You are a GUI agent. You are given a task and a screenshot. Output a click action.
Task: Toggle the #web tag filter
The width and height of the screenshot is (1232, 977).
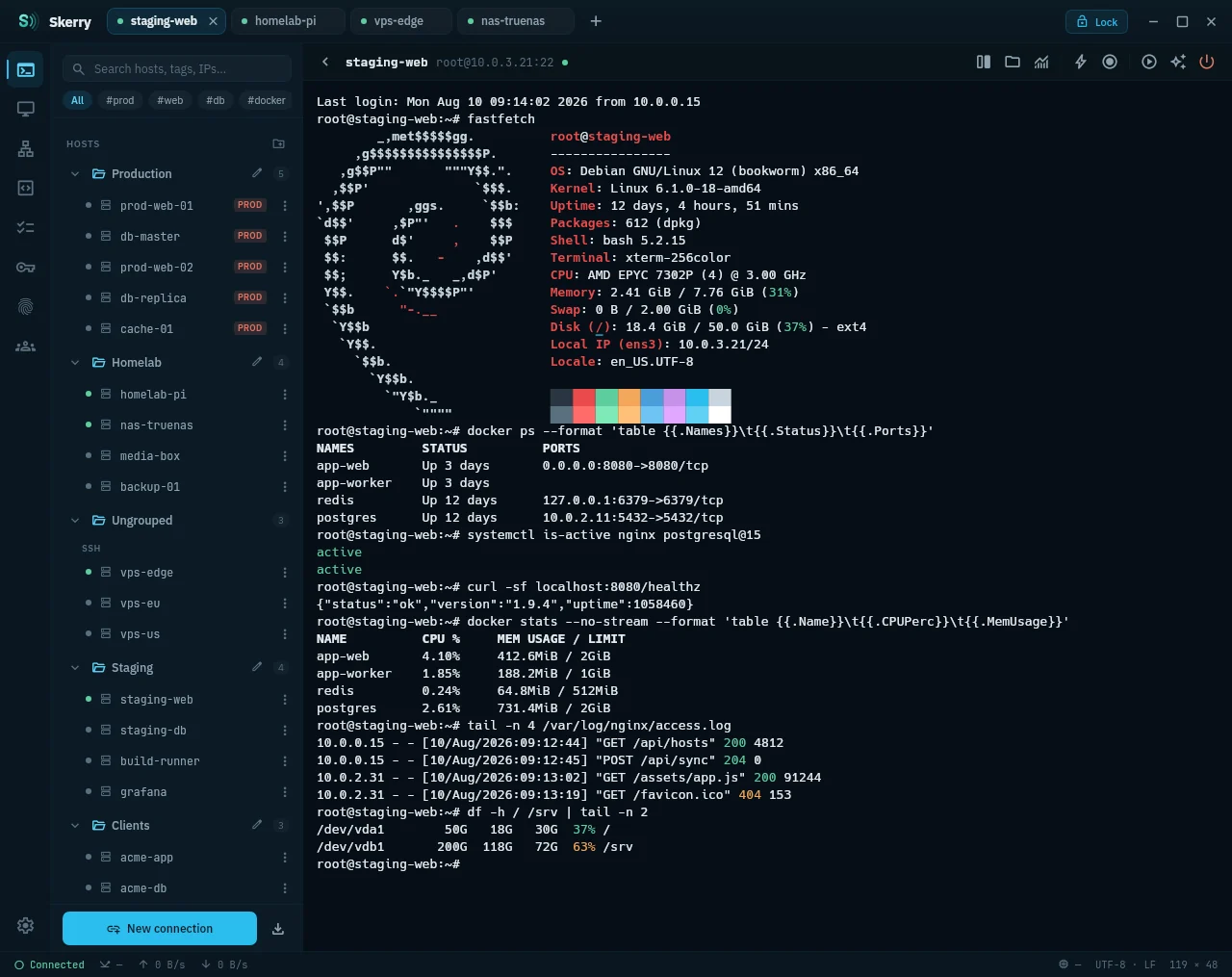pos(170,100)
